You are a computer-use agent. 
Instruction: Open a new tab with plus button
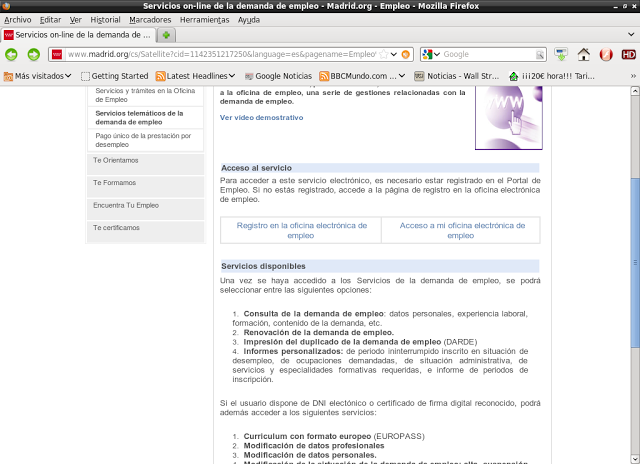click(x=167, y=35)
